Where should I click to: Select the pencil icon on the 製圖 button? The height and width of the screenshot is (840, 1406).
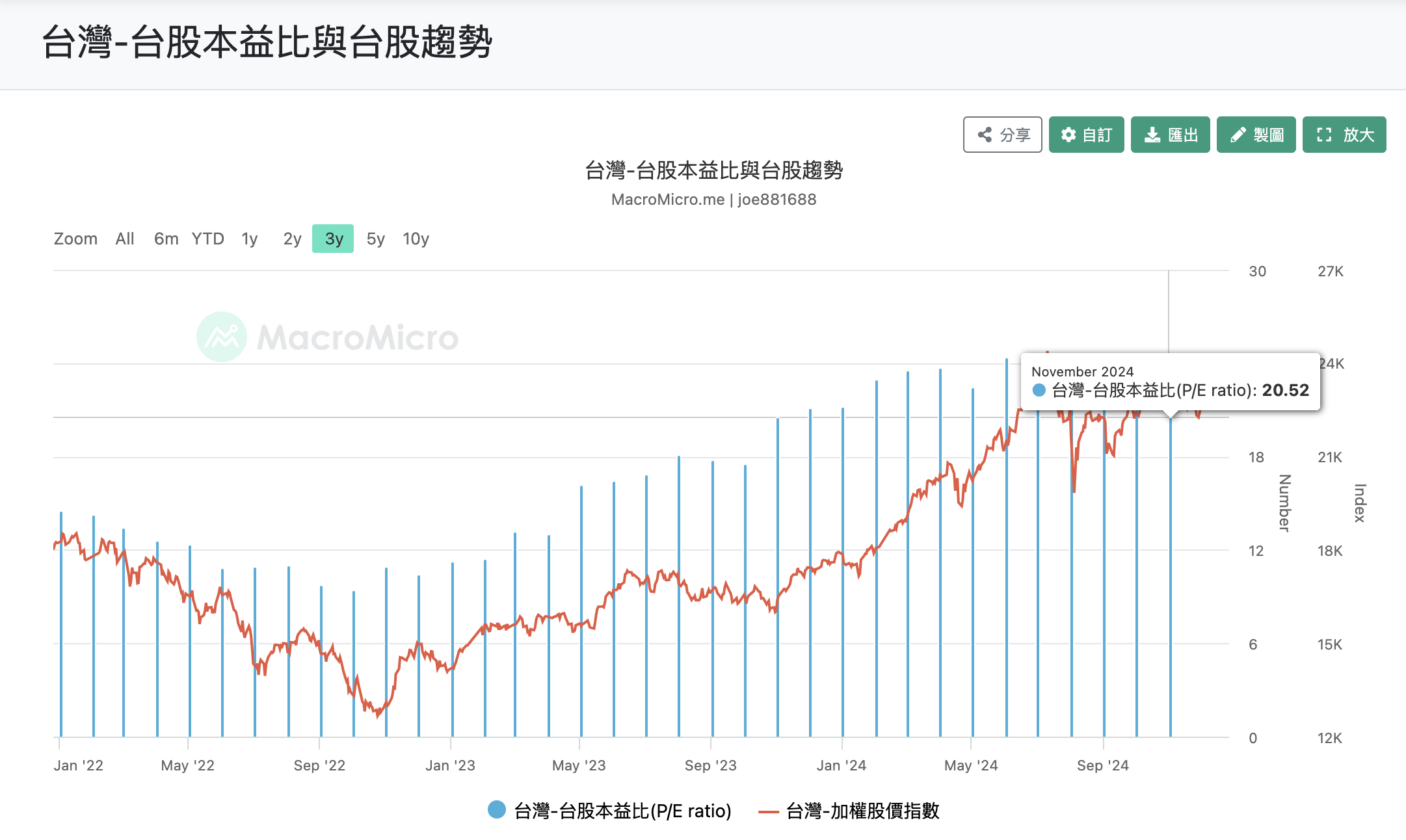tap(1238, 135)
